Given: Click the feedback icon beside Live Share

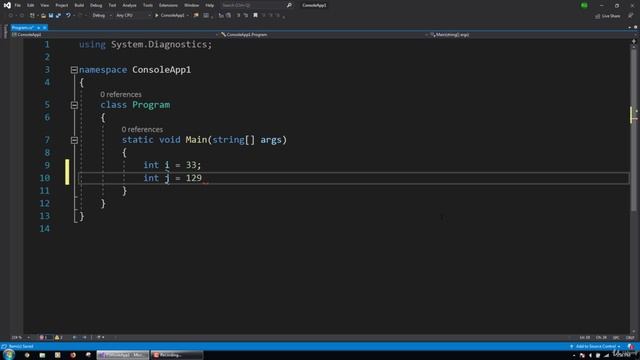Looking at the screenshot, I should [x=631, y=16].
